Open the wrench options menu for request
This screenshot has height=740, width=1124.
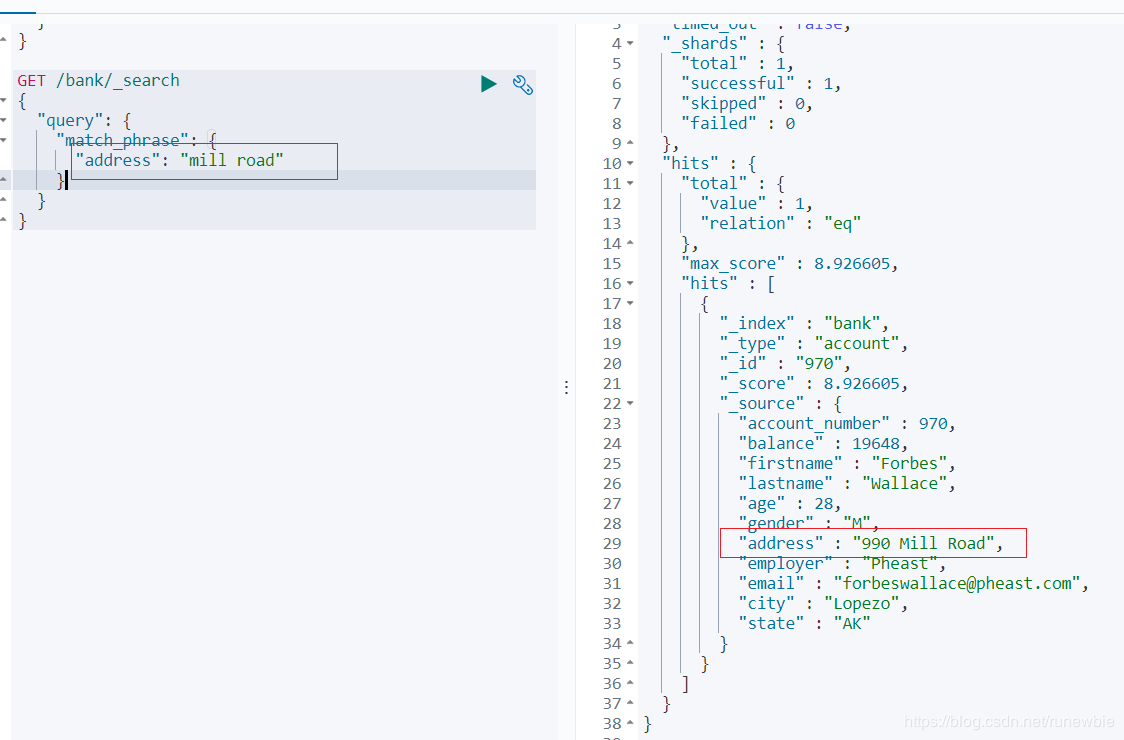pos(523,85)
